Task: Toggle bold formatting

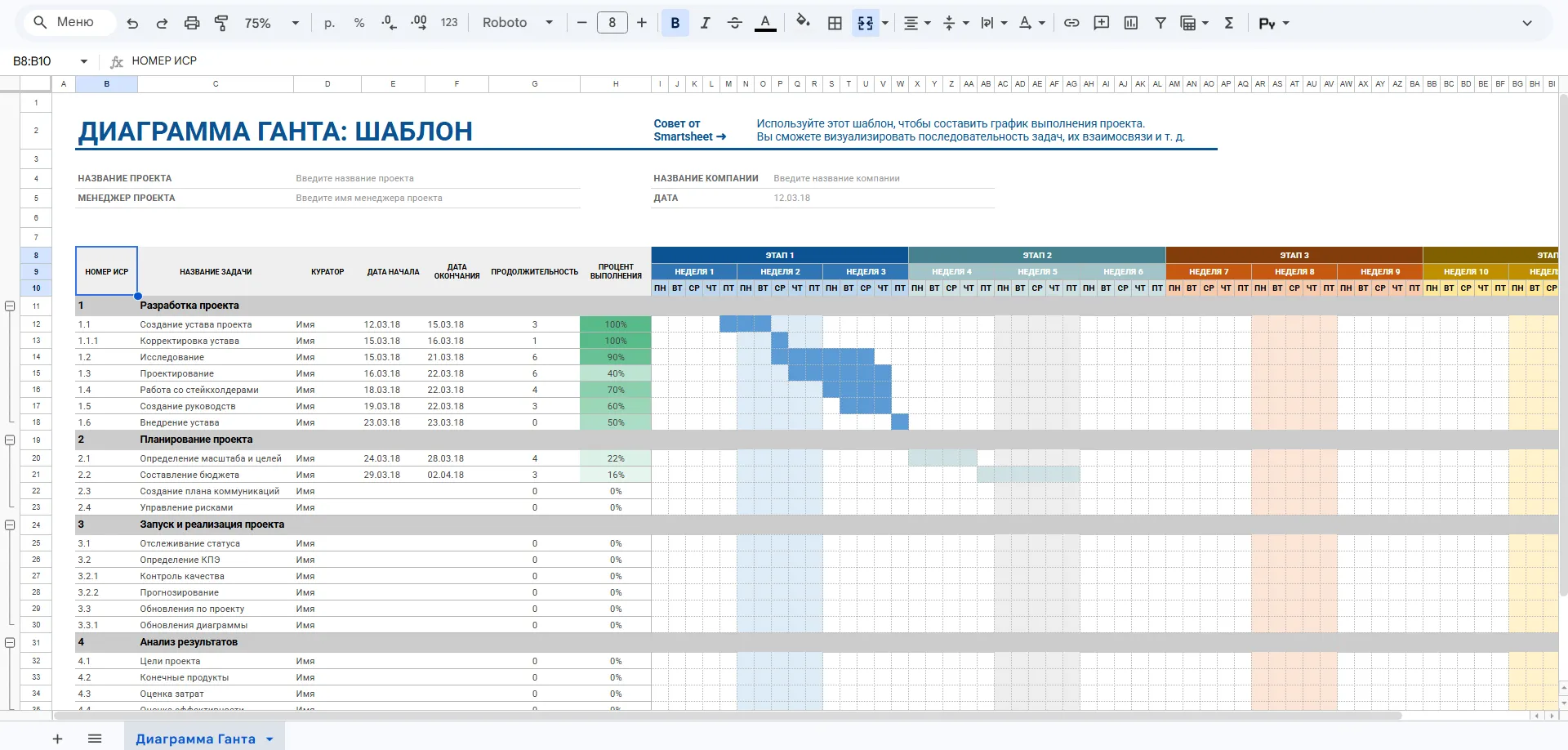Action: 675,23
